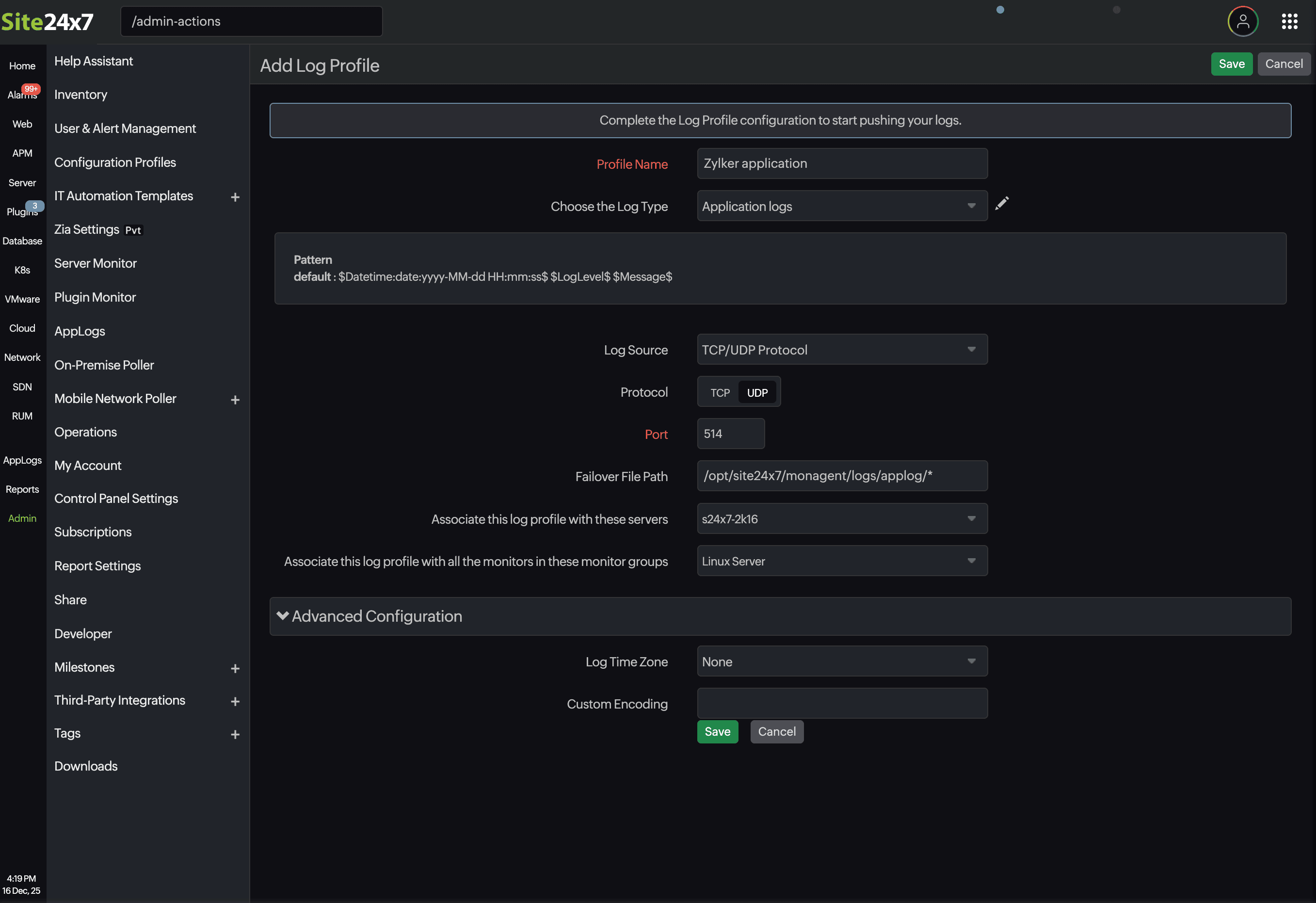Image resolution: width=1316 pixels, height=903 pixels.
Task: Click the plus icon beside Third-Party Integrations
Action: click(235, 701)
